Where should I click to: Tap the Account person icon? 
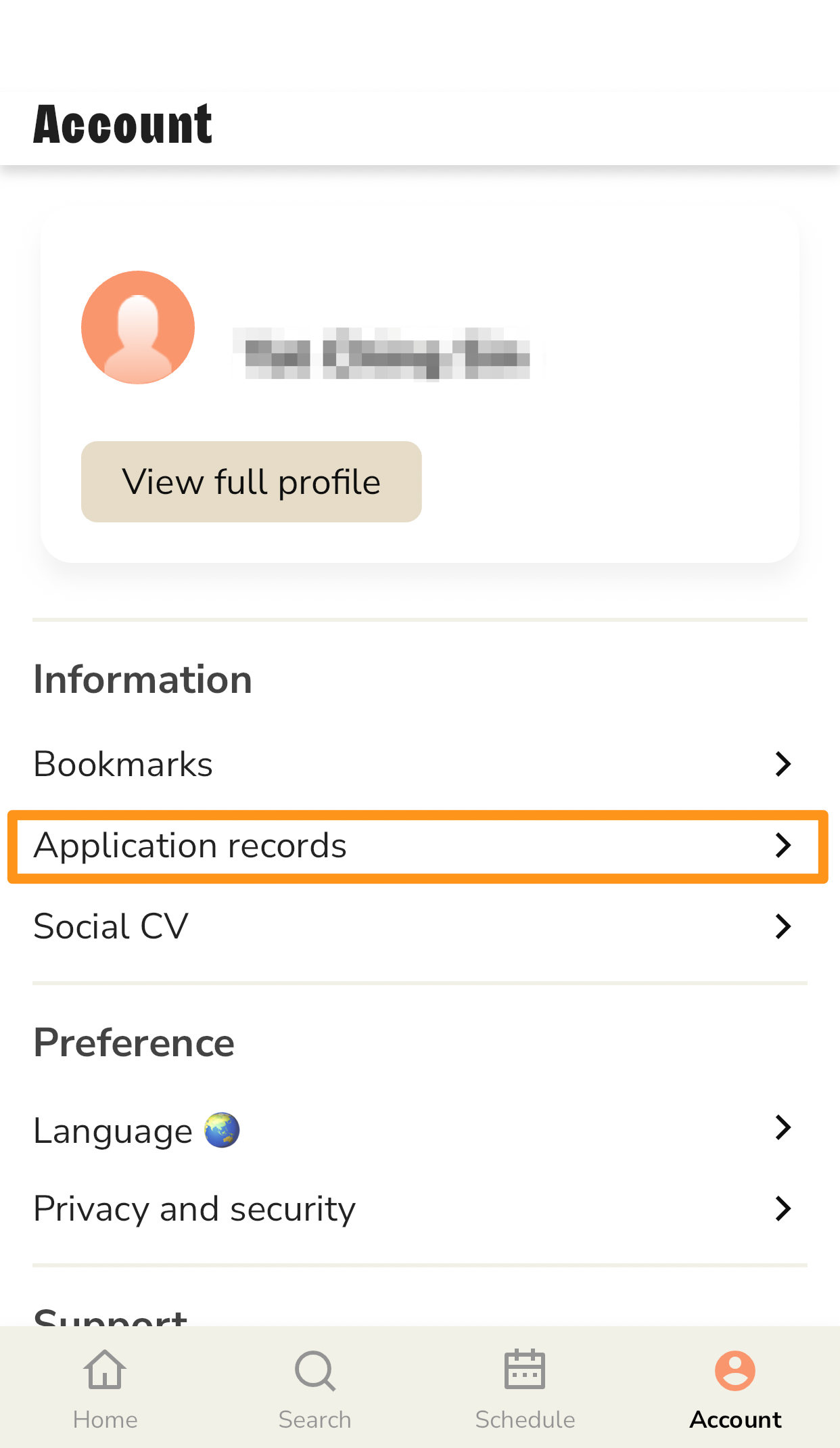(x=735, y=1371)
